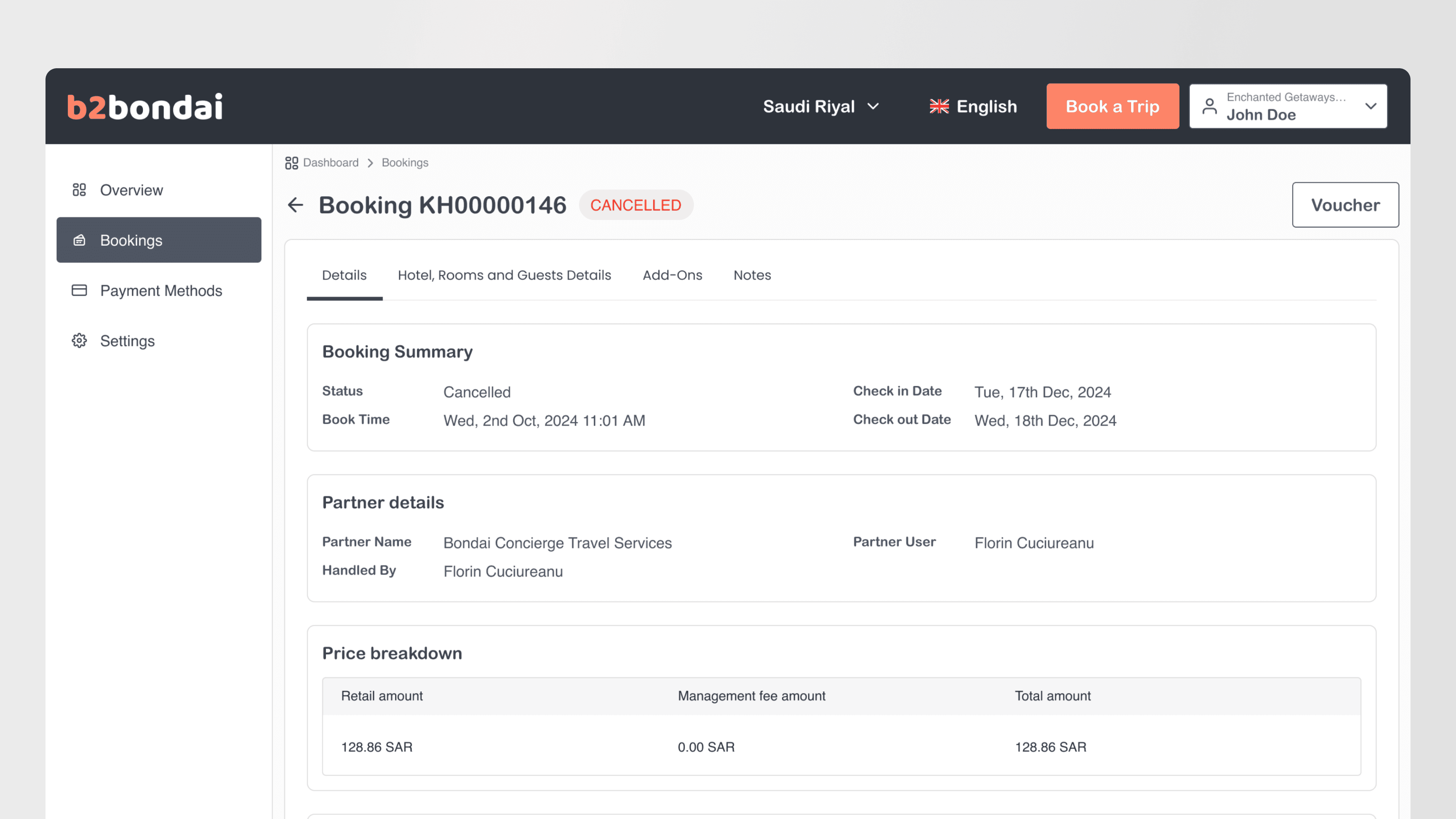1456x819 pixels.
Task: Click the Payment Methods card icon
Action: [79, 290]
